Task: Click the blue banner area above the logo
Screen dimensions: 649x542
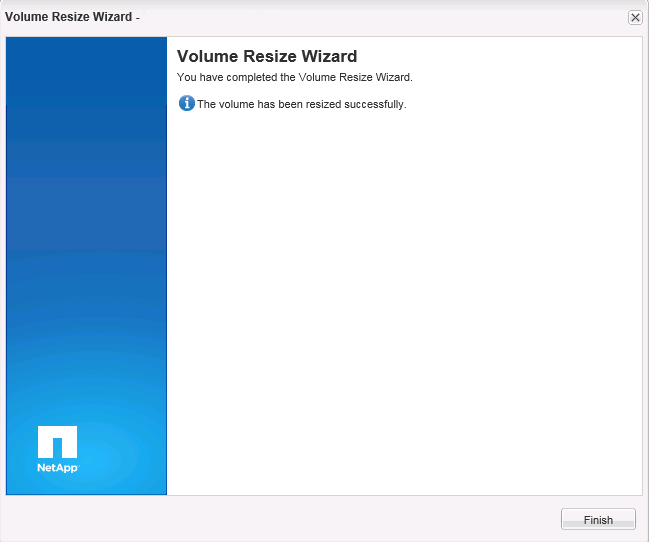Action: [x=86, y=380]
